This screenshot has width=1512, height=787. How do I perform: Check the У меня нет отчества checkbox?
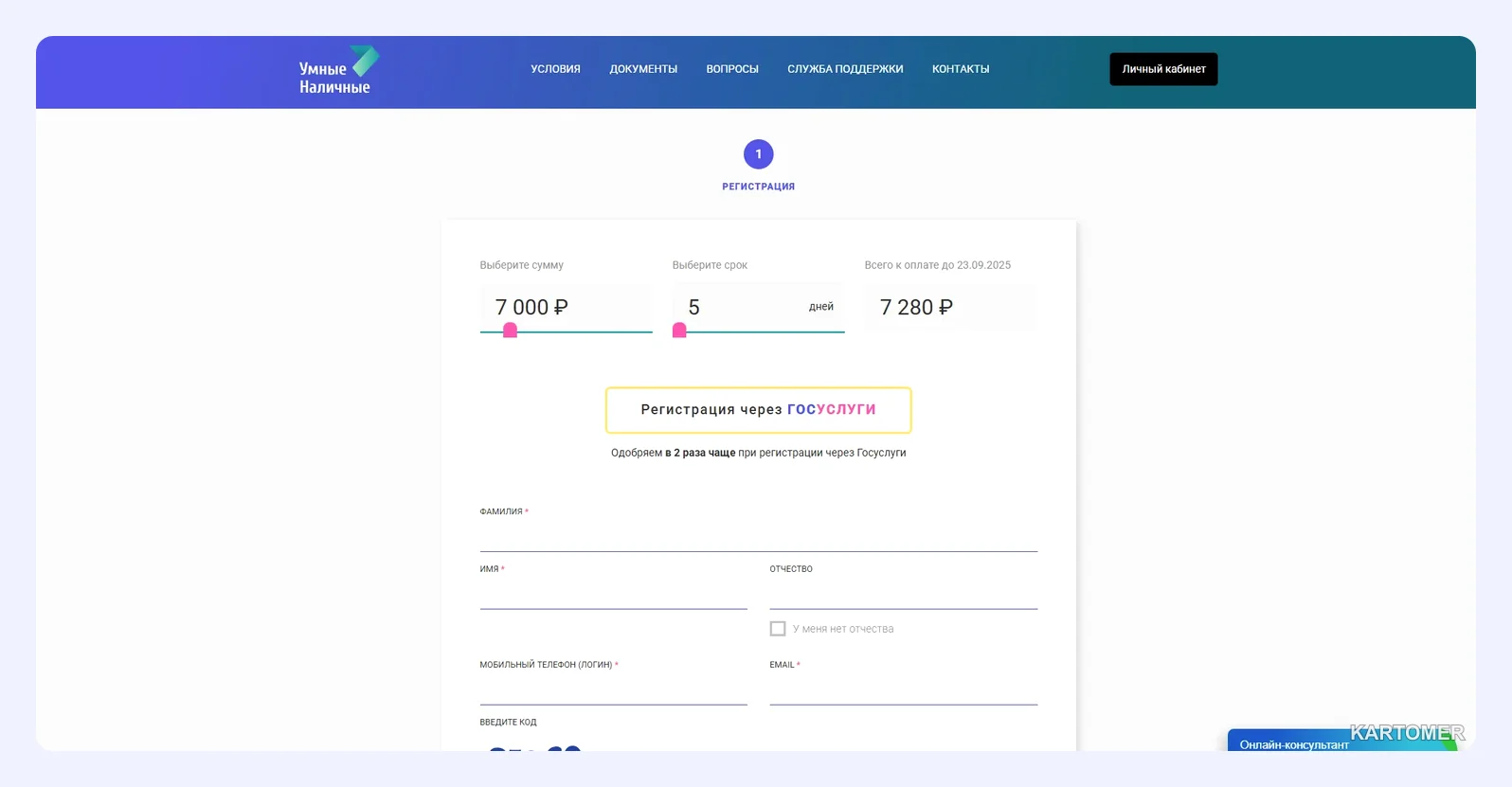pos(778,629)
